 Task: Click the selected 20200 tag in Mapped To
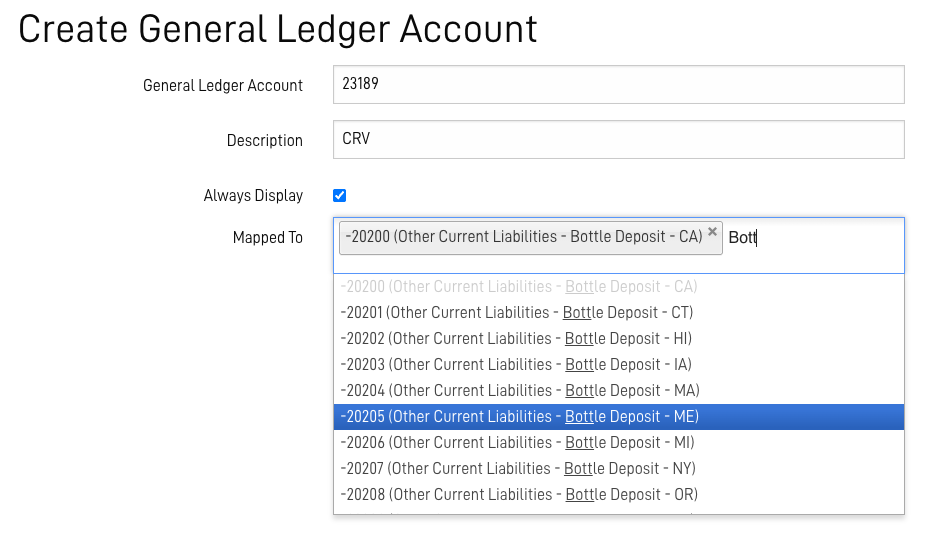pos(524,237)
